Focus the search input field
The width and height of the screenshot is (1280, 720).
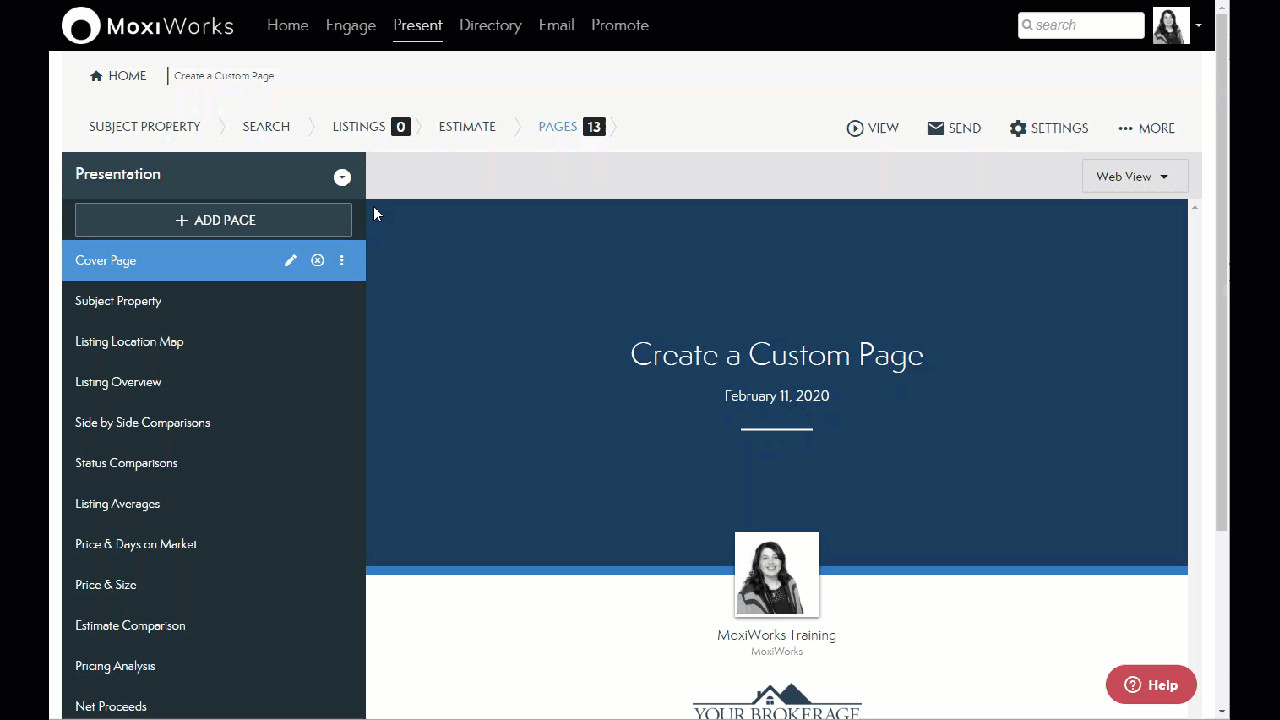pyautogui.click(x=1081, y=25)
